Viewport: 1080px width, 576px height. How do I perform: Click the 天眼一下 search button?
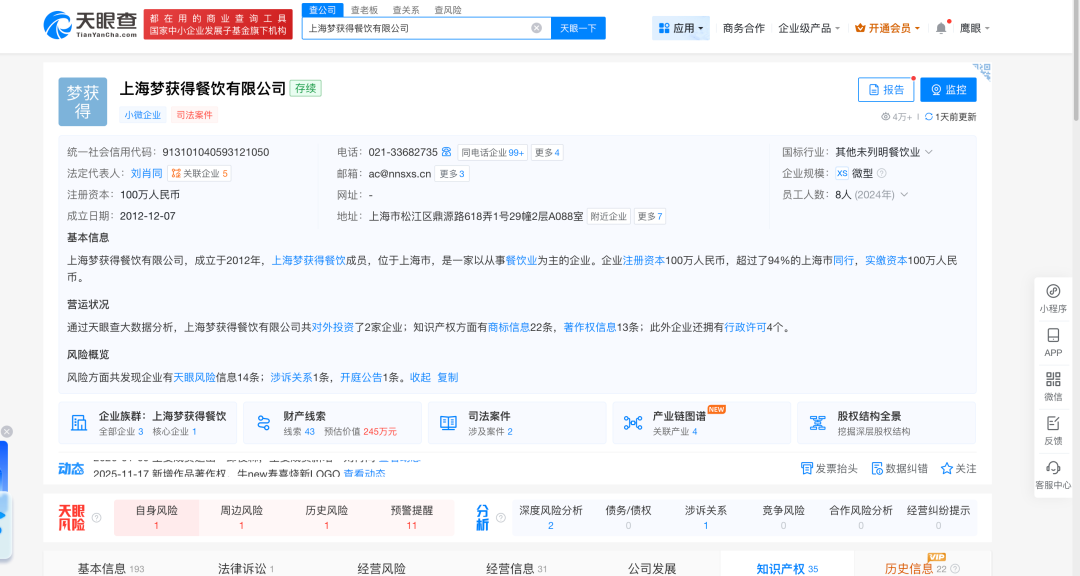pyautogui.click(x=578, y=28)
